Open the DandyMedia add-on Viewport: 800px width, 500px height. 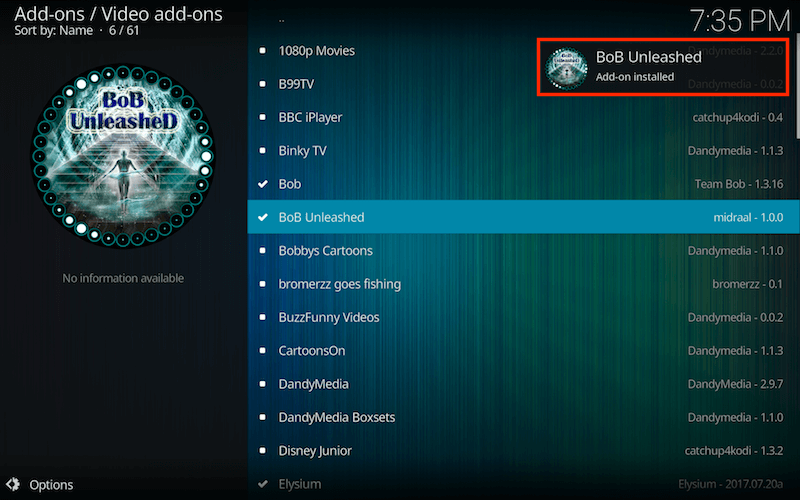coord(523,384)
